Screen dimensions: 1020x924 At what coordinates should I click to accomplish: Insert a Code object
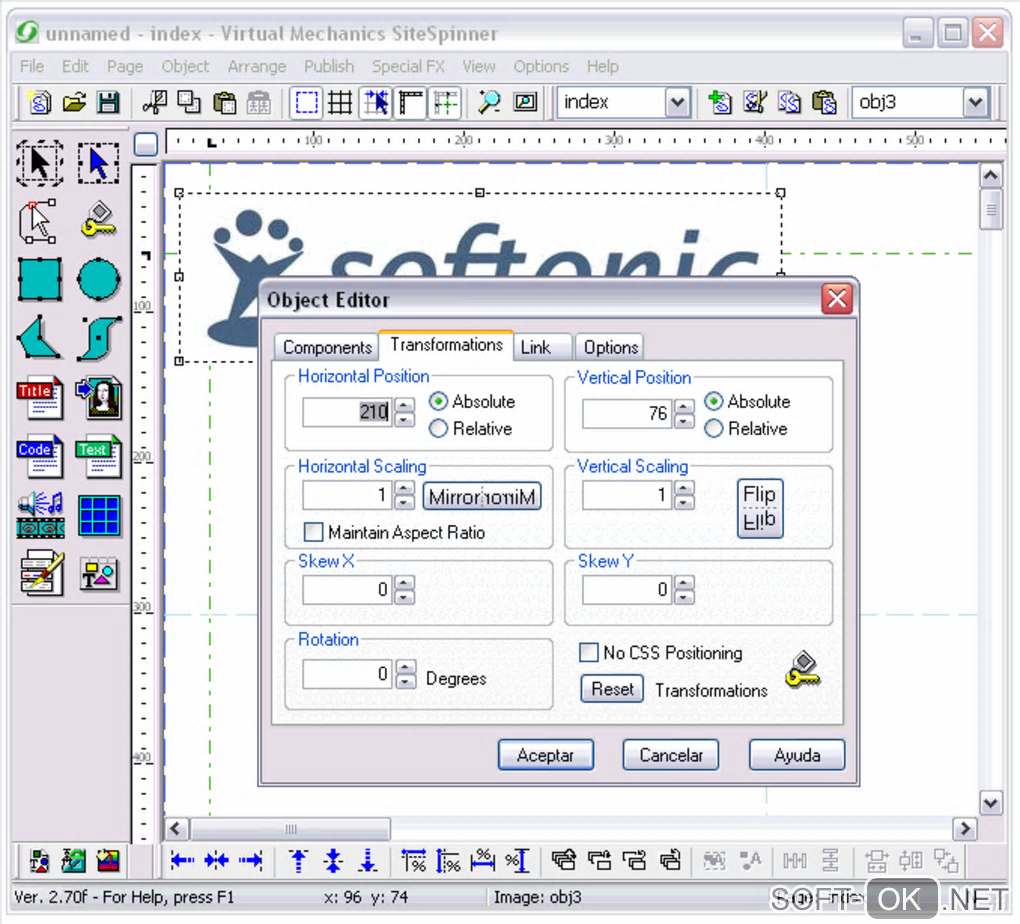[x=40, y=456]
